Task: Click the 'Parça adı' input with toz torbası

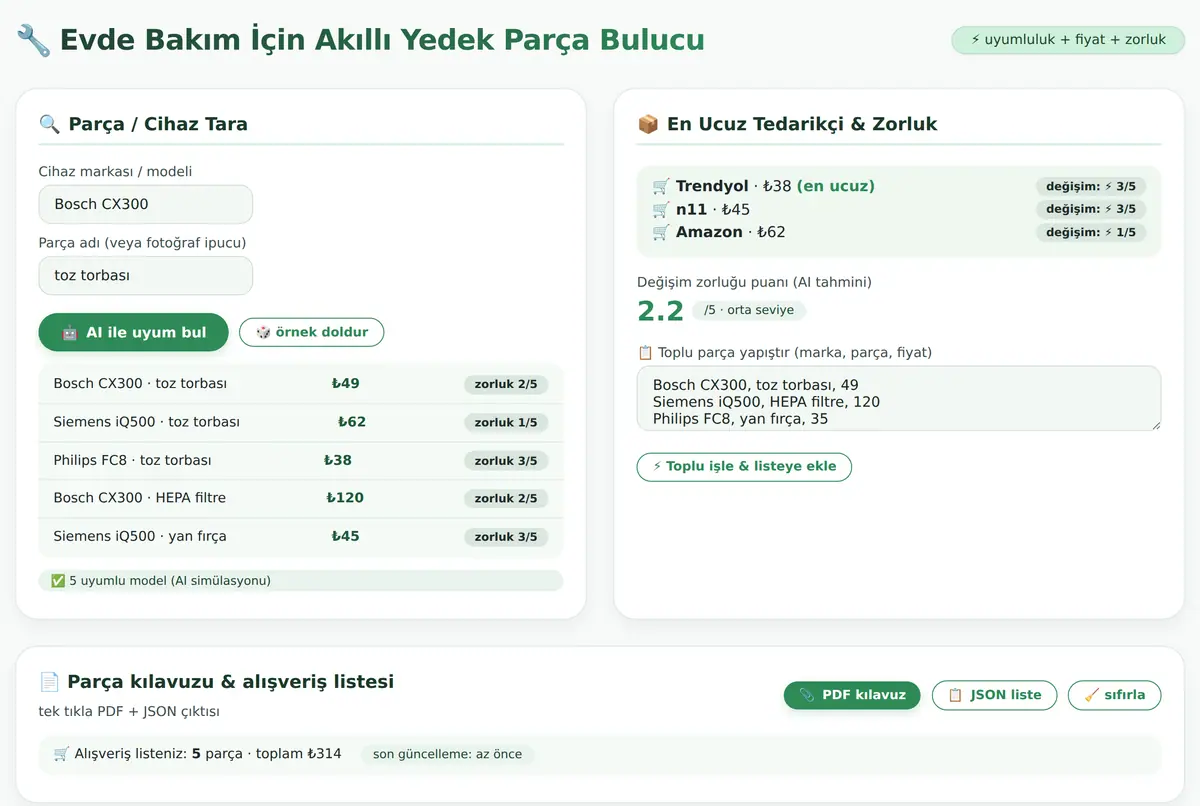Action: pyautogui.click(x=145, y=276)
